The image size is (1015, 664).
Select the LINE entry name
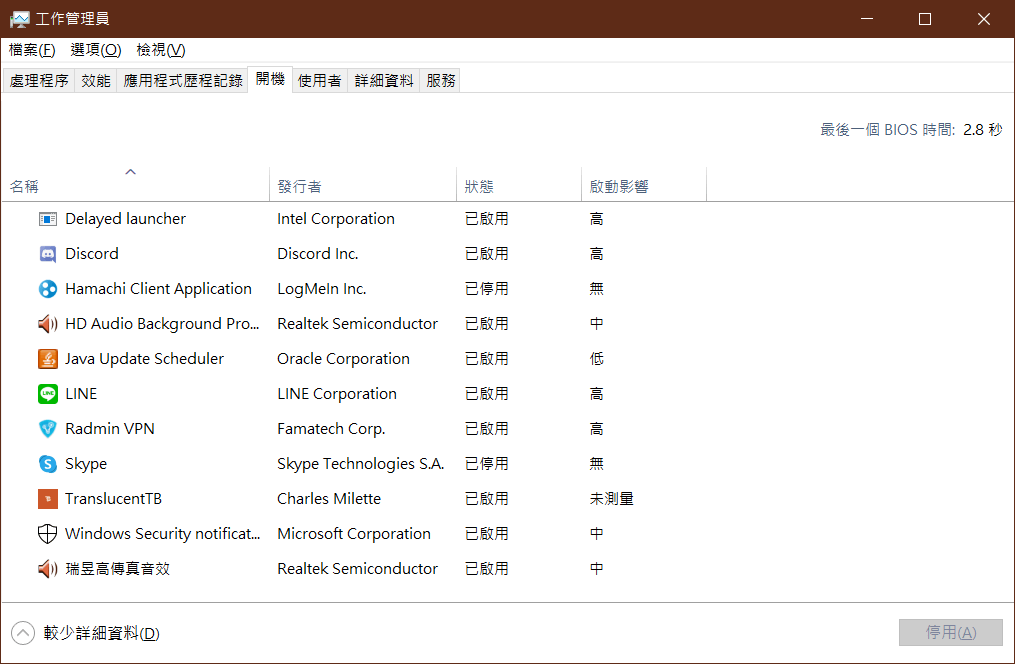click(81, 394)
